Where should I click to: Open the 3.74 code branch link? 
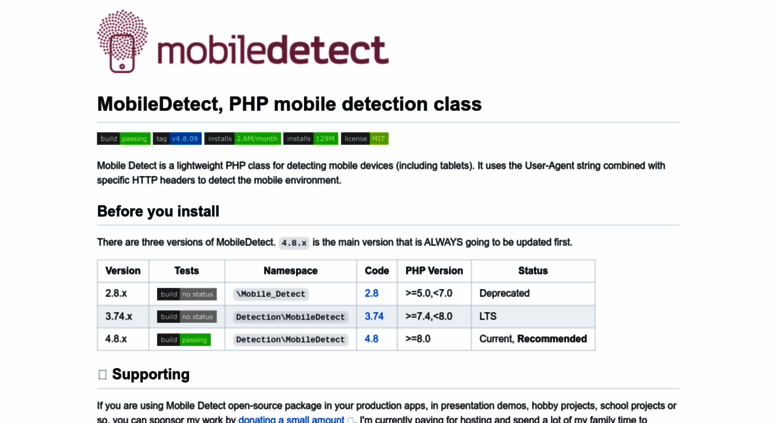374,316
